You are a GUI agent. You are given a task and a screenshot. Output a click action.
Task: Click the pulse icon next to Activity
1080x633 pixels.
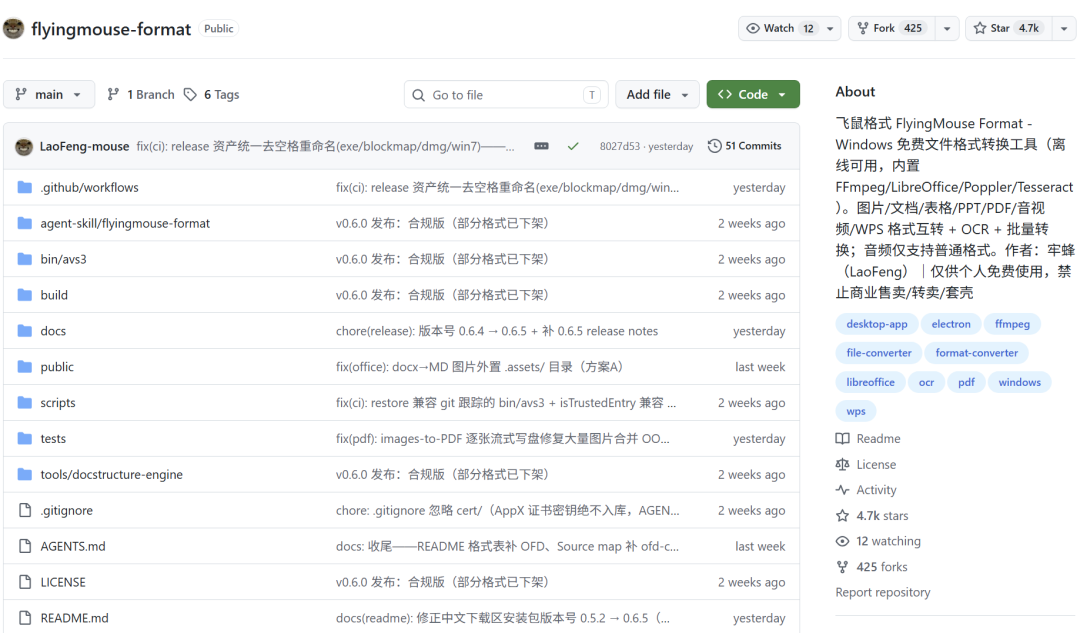[842, 490]
